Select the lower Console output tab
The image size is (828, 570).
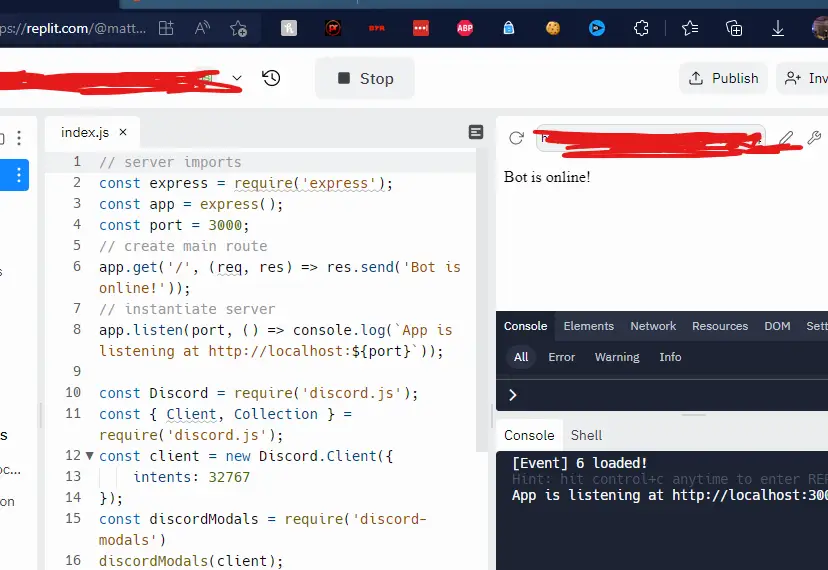529,435
